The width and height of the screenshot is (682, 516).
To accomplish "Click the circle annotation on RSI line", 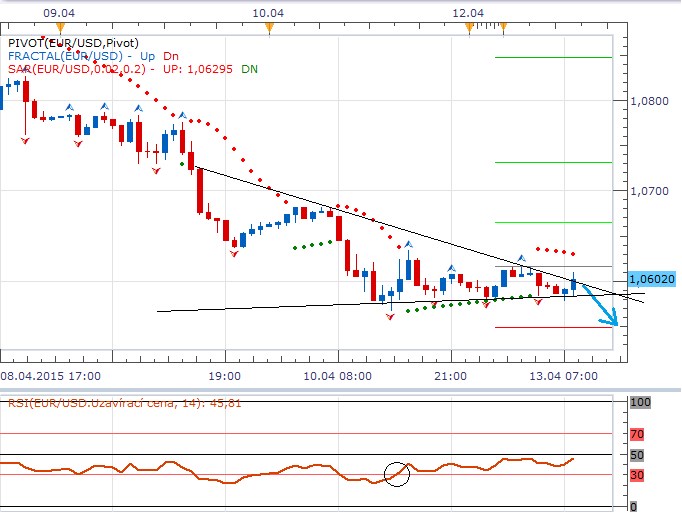I will [397, 473].
